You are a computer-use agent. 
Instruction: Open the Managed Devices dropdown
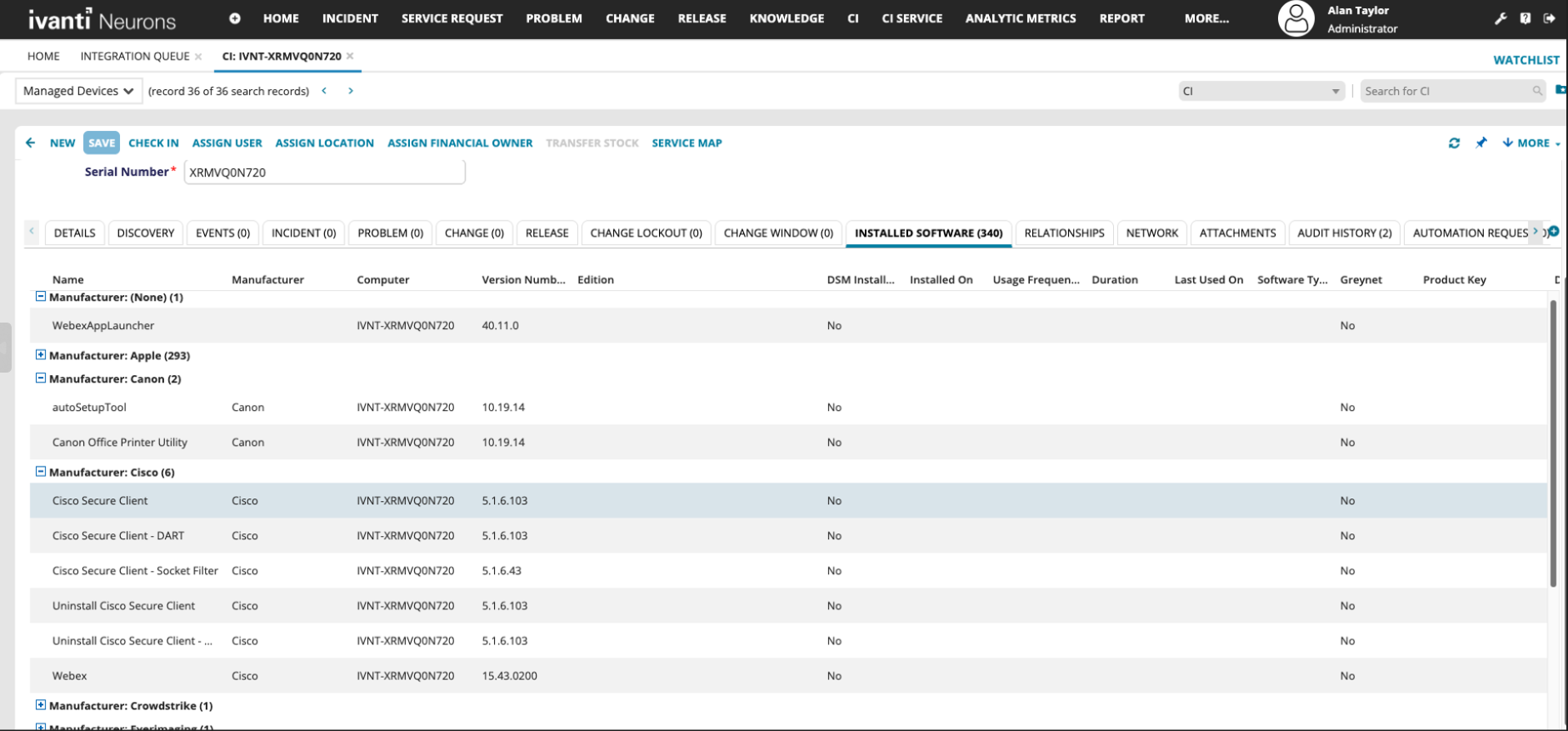click(78, 91)
